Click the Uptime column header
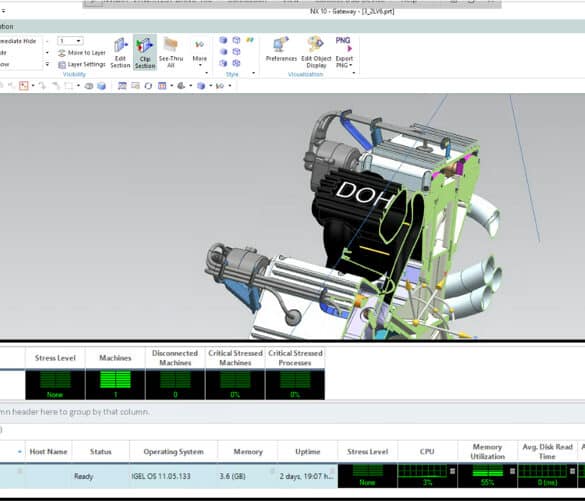The image size is (585, 502). [x=307, y=452]
